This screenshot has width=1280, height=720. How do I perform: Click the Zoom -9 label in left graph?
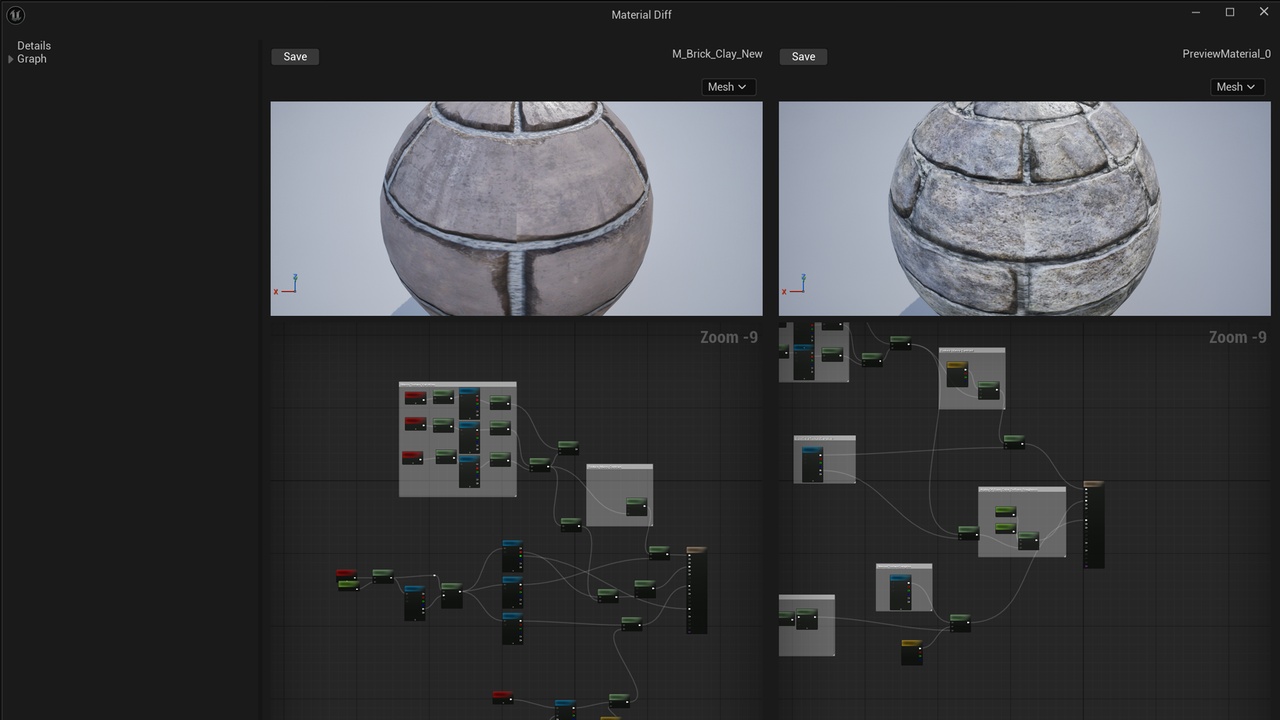[729, 338]
